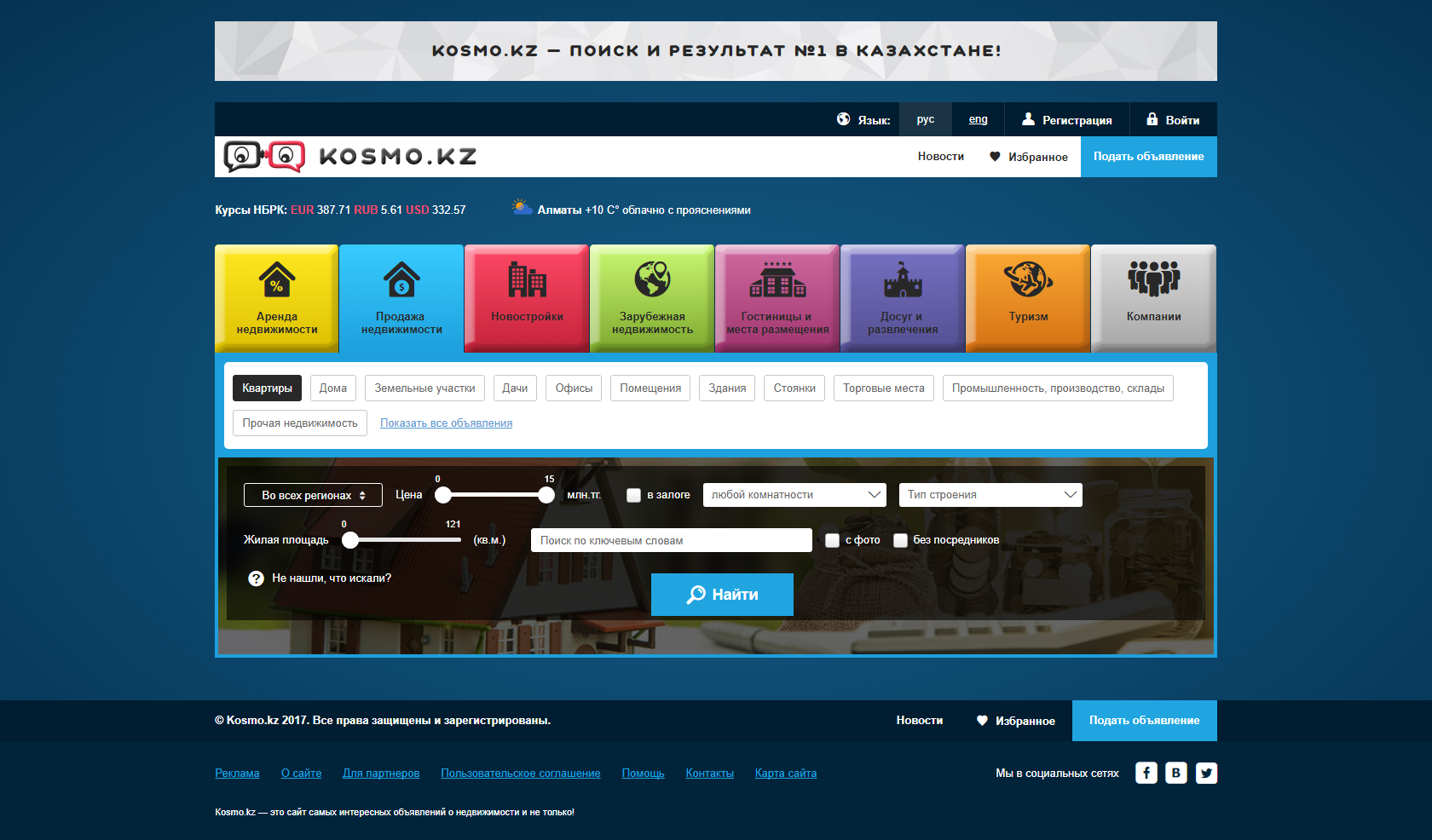Expand the 'Тип строения' dropdown
Image resolution: width=1432 pixels, height=840 pixels.
coord(990,495)
